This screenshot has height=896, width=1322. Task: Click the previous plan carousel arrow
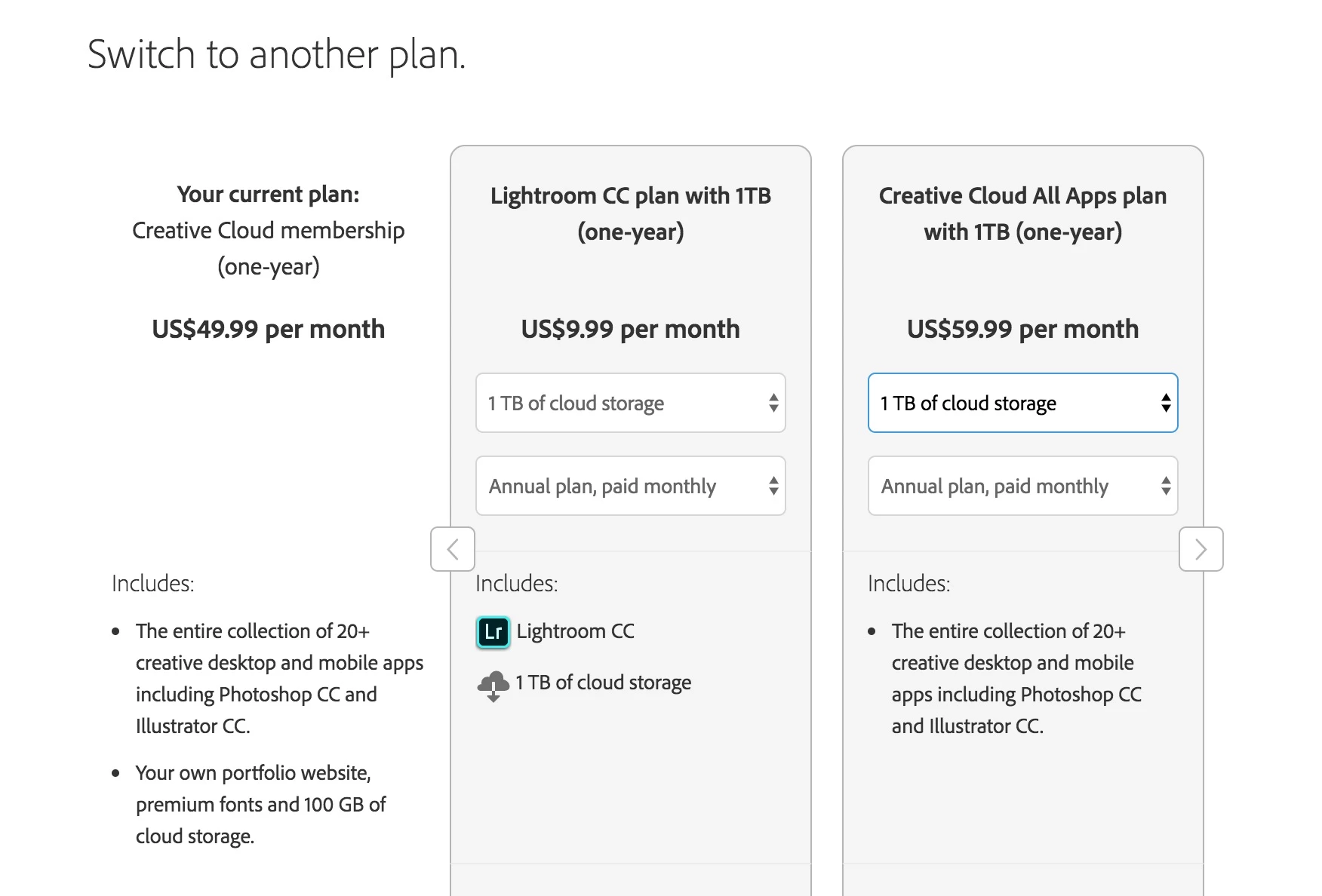453,549
